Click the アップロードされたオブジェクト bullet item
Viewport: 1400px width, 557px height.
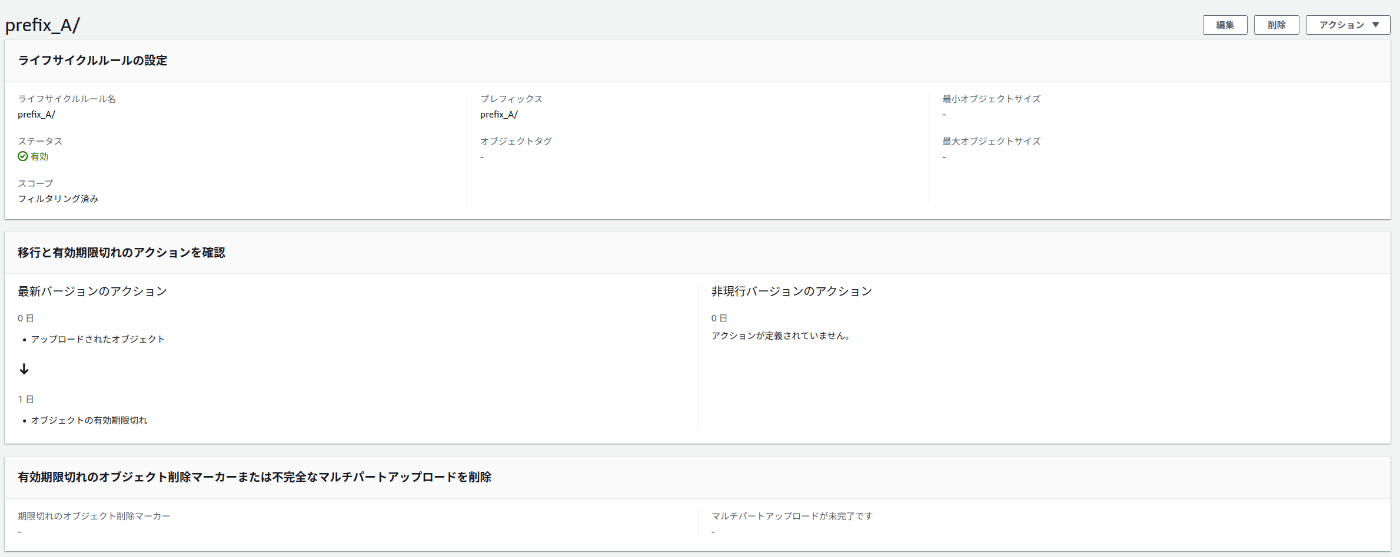click(98, 339)
